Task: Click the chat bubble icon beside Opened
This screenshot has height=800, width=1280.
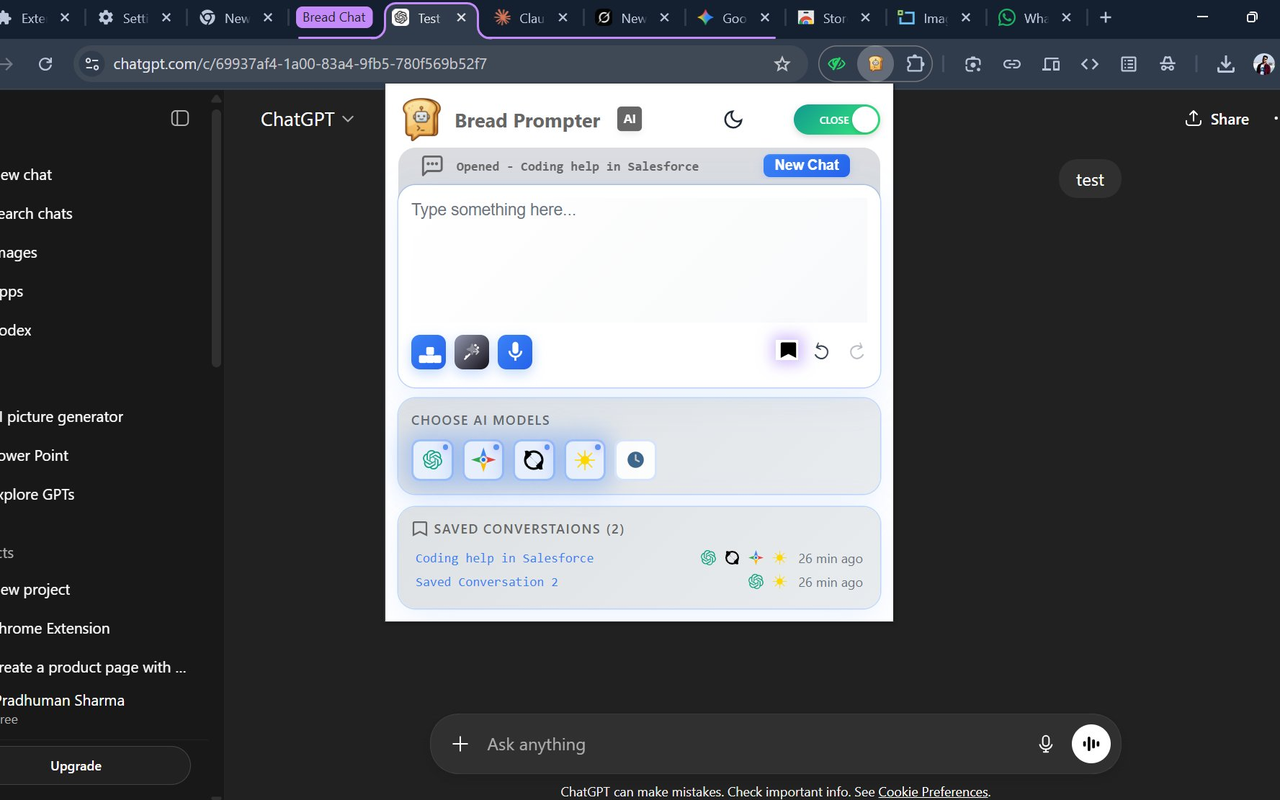Action: pos(432,166)
